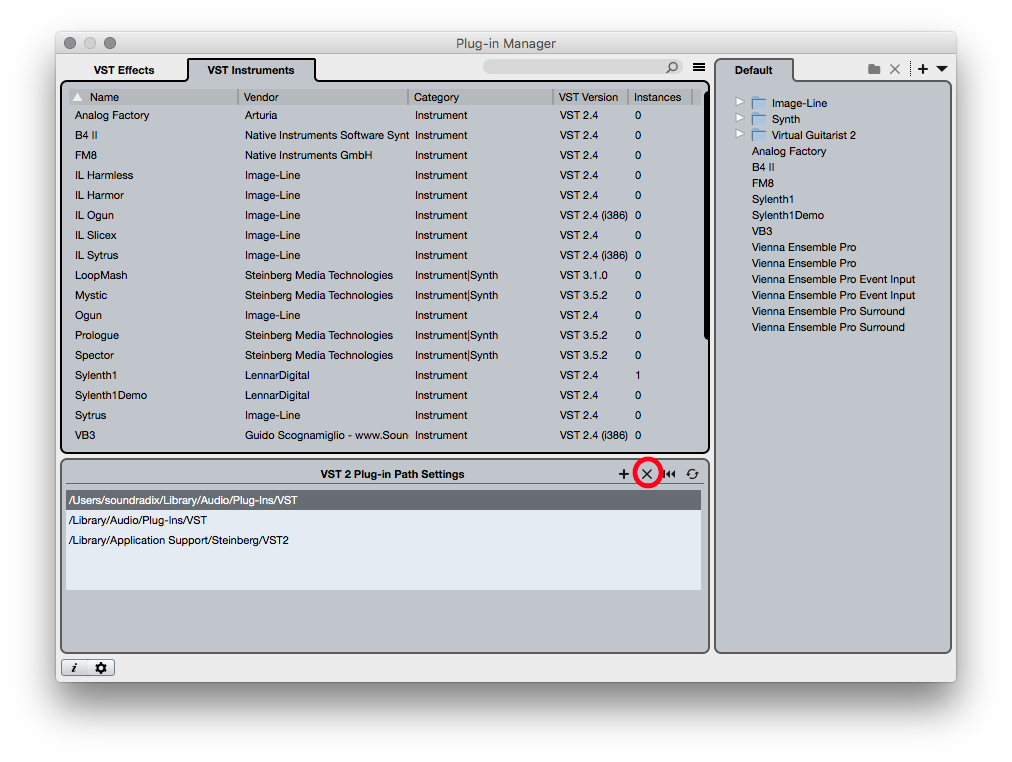Reset VST 2 plug-in paths to default

coord(669,474)
